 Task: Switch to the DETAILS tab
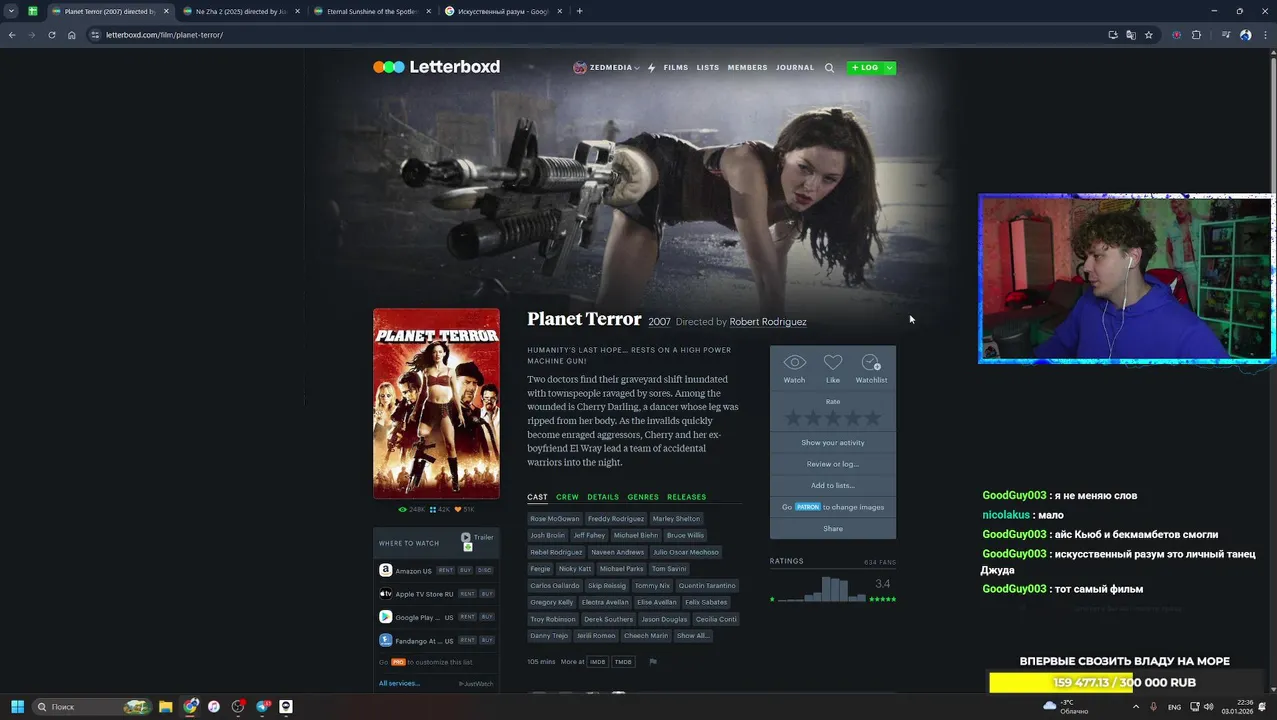tap(603, 497)
